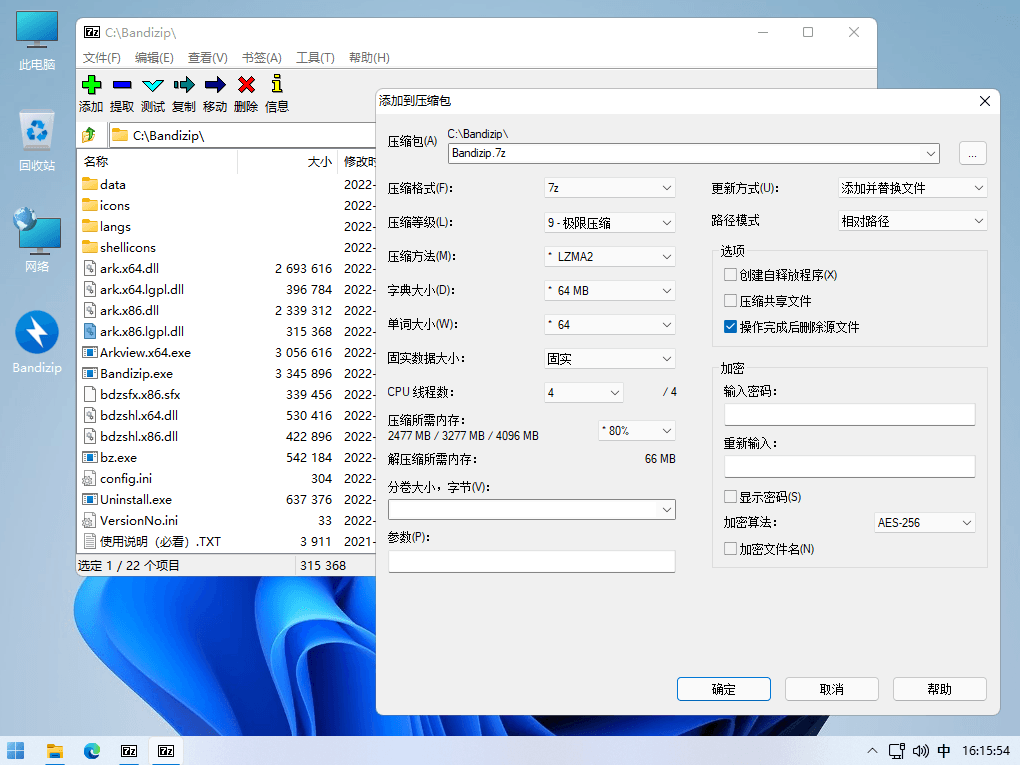Screen dimensions: 1020x765
Task: Click the 名称 column header
Action: (x=157, y=161)
